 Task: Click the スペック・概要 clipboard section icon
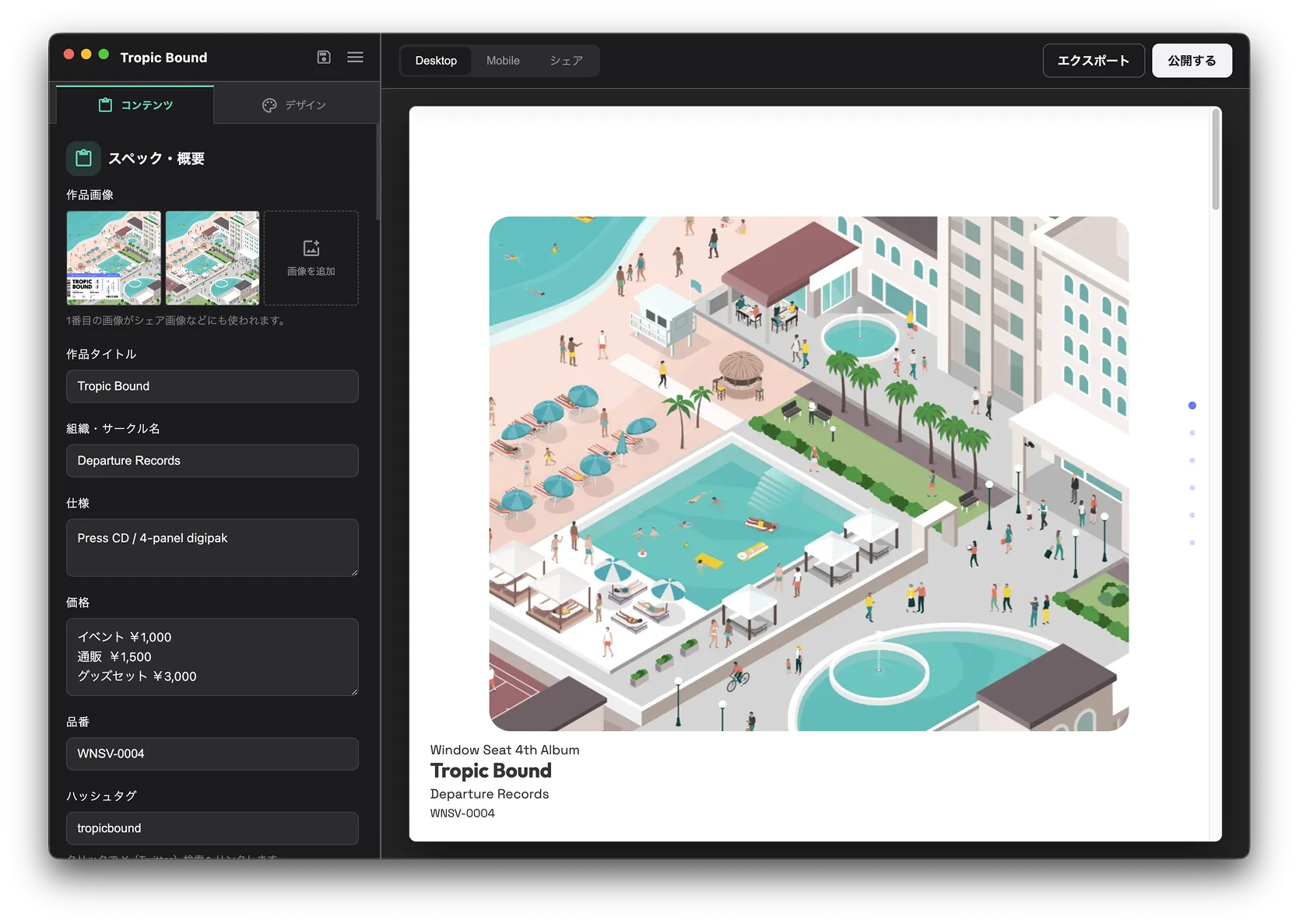[x=83, y=158]
